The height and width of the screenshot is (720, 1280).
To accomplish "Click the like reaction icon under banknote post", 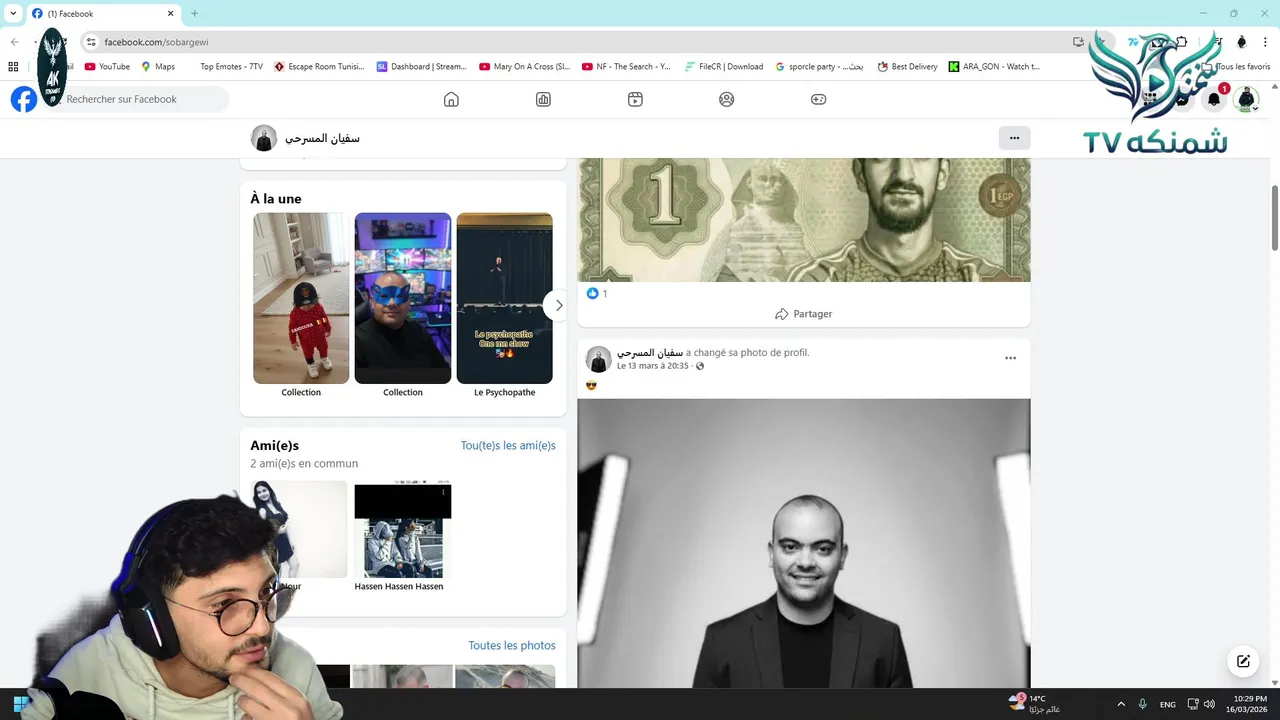I will (592, 293).
